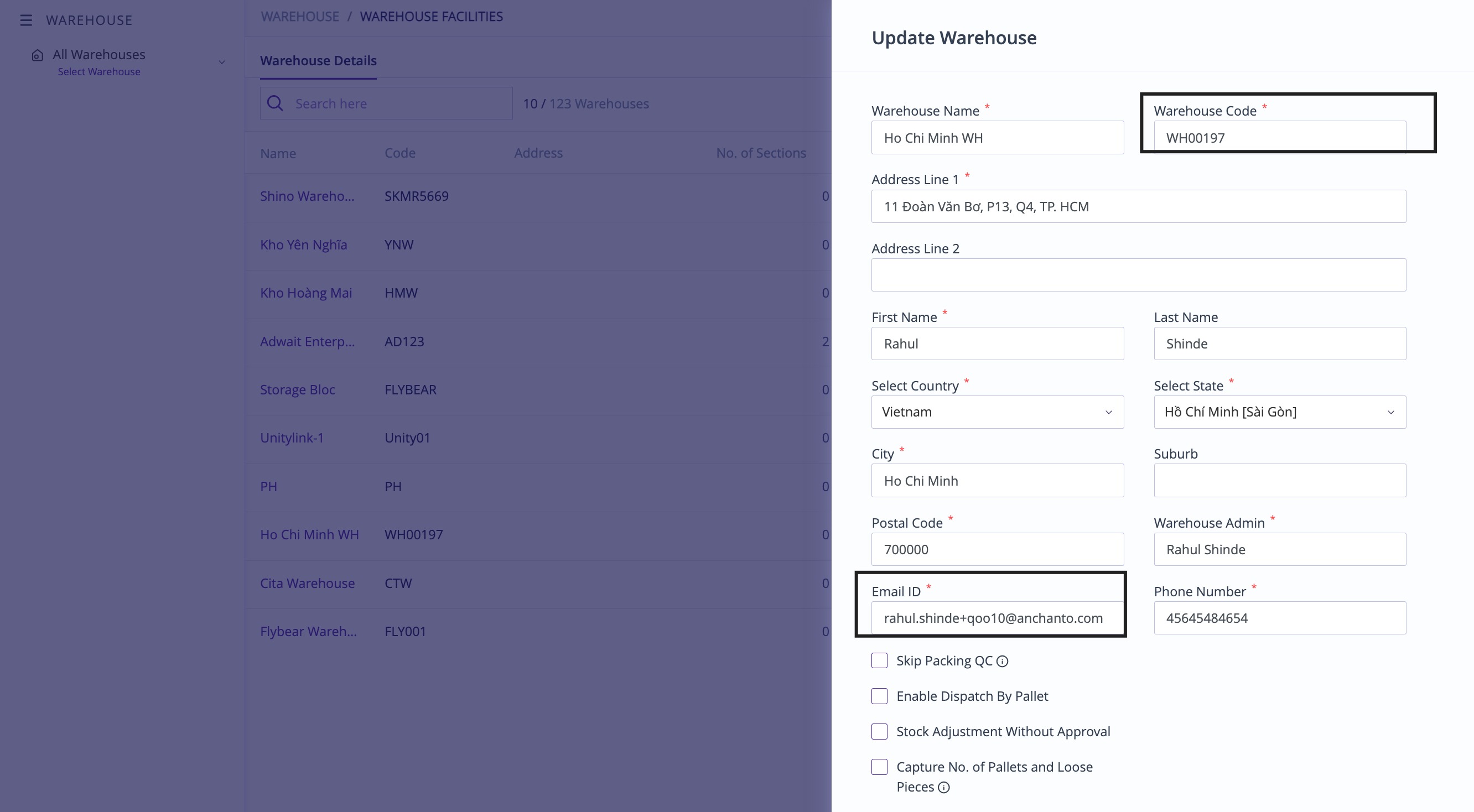This screenshot has height=812, width=1474.
Task: Open Kho Hoàng Mai warehouse
Action: (306, 293)
